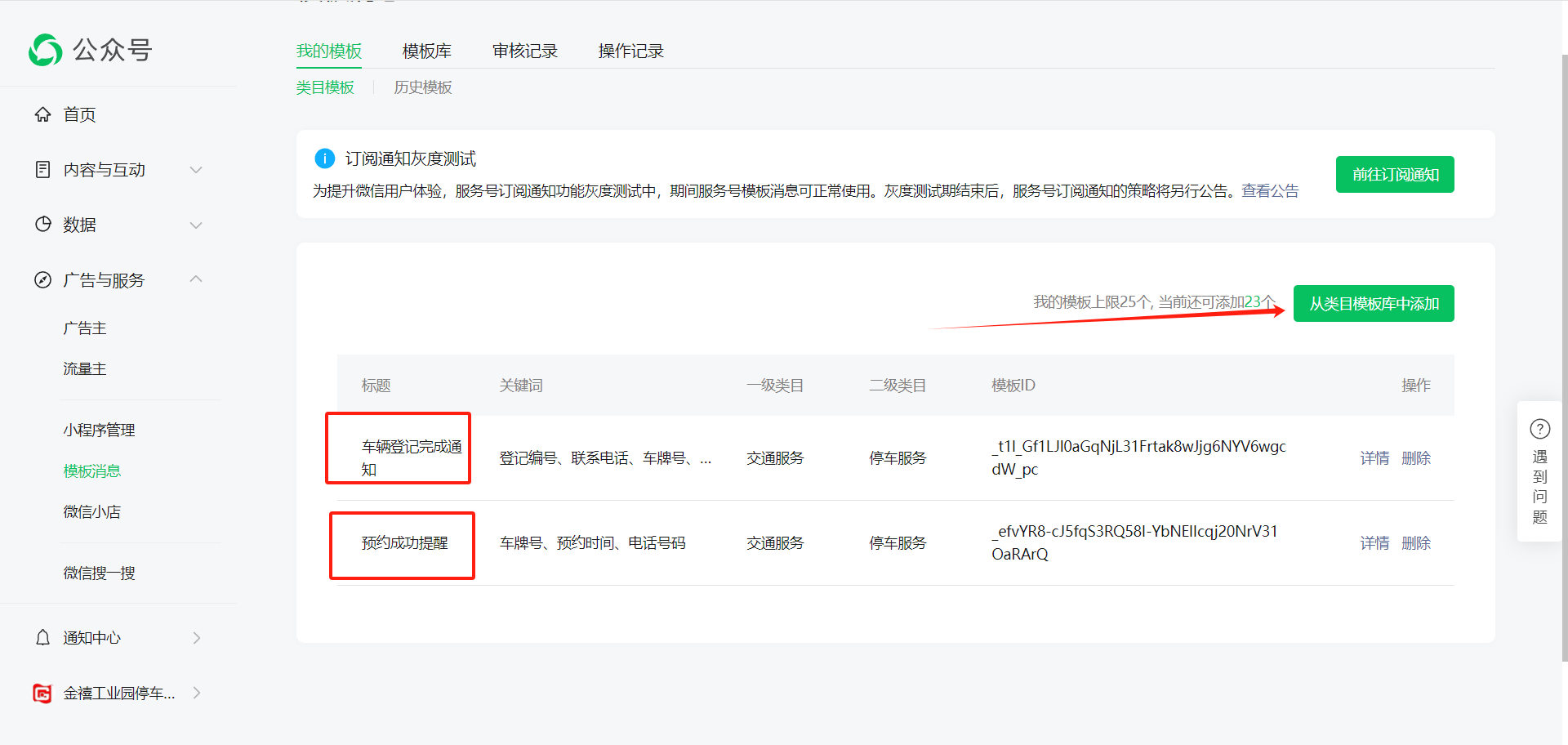
Task: Open the 首页 home icon
Action: click(x=43, y=114)
